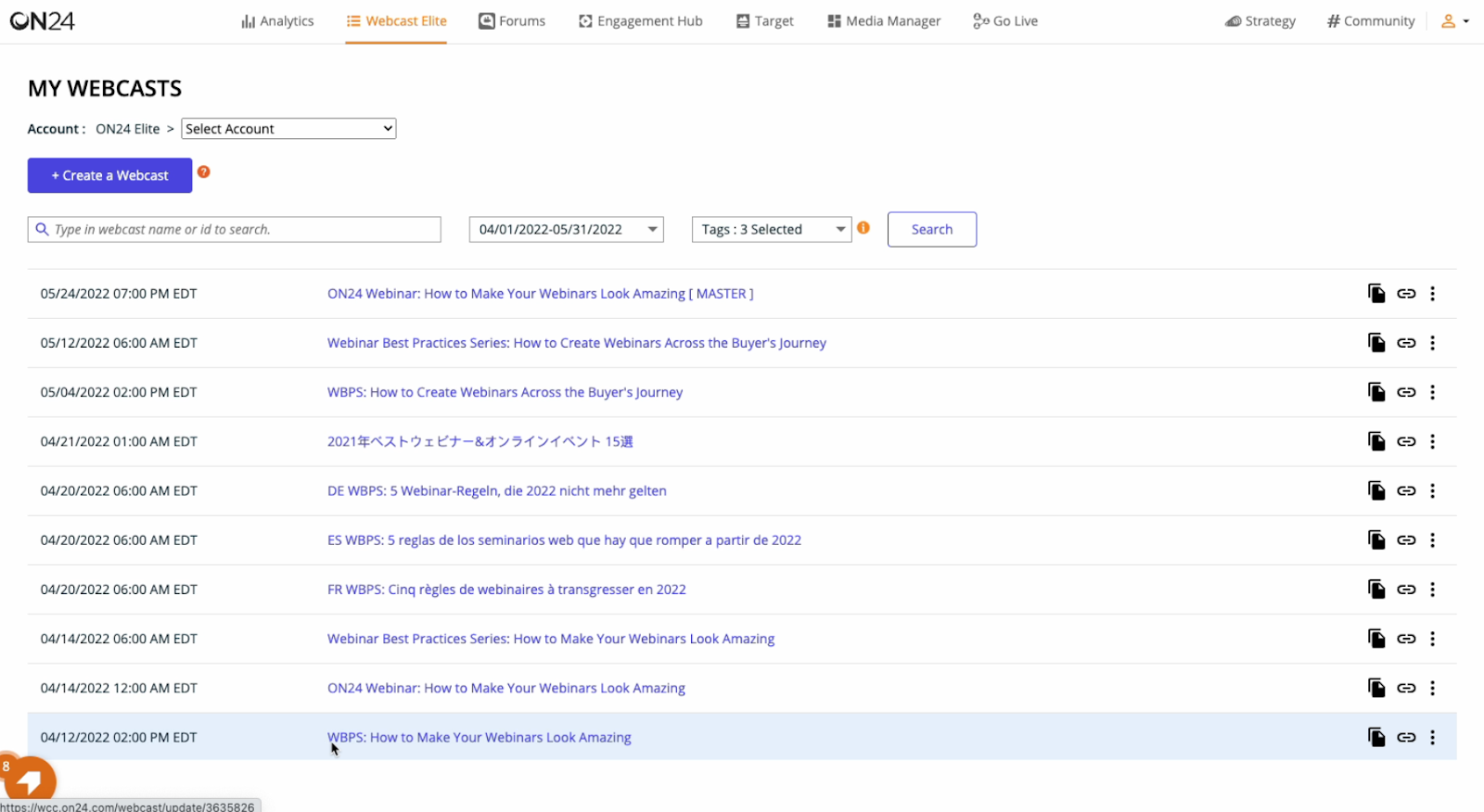Go to the ON24 logo home
The height and width of the screenshot is (812, 1484).
(43, 20)
